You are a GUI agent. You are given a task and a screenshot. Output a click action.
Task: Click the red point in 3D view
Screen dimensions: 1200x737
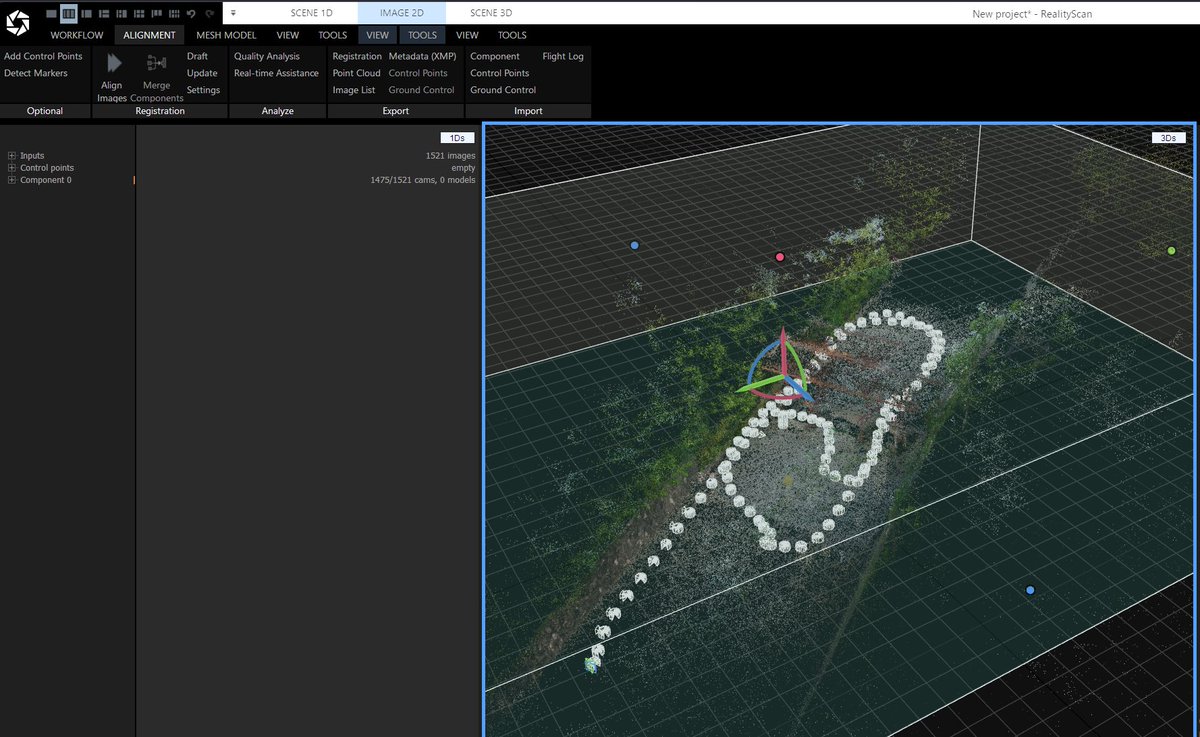point(780,257)
